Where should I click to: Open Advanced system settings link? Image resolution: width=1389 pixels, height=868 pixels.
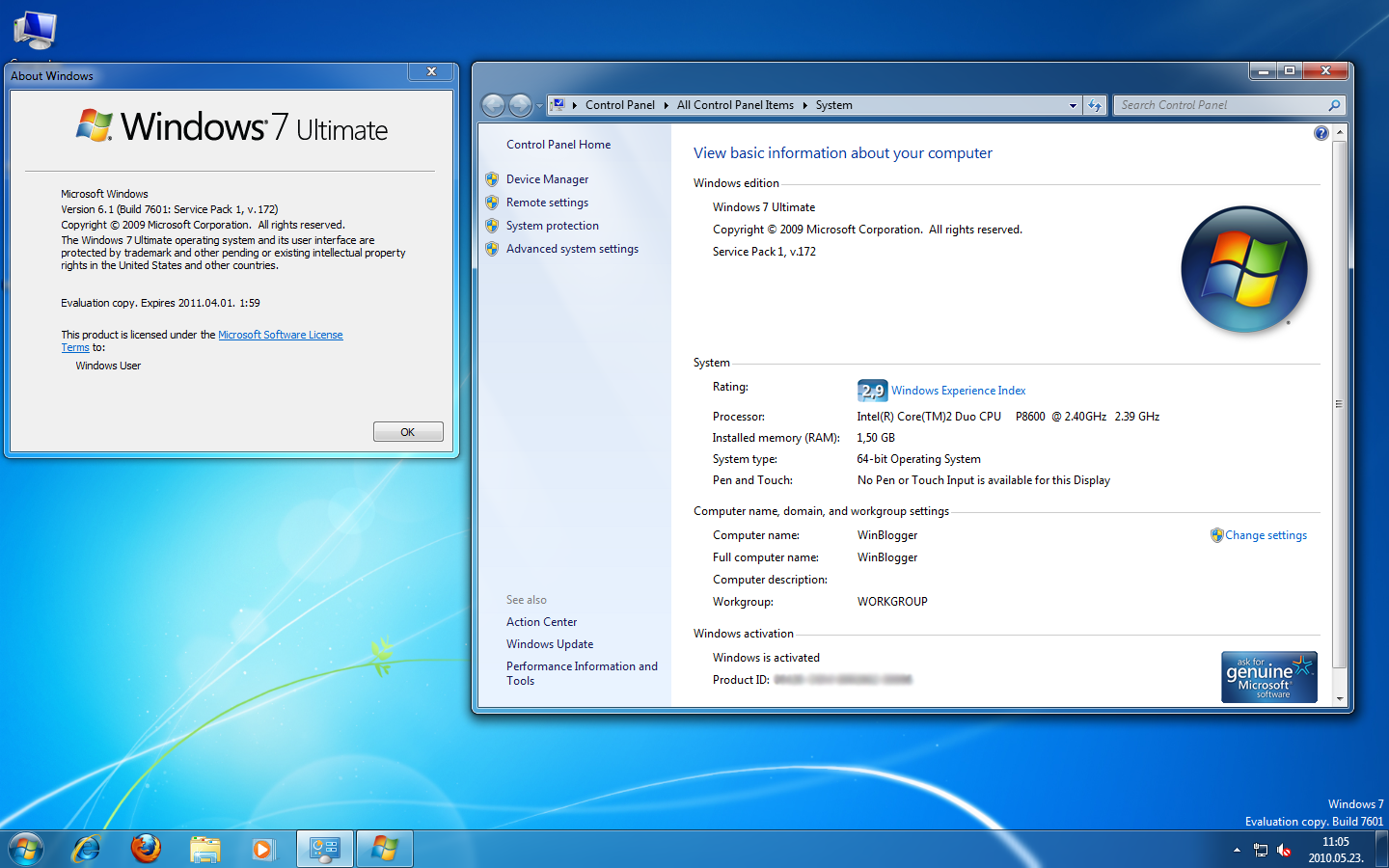(x=572, y=249)
